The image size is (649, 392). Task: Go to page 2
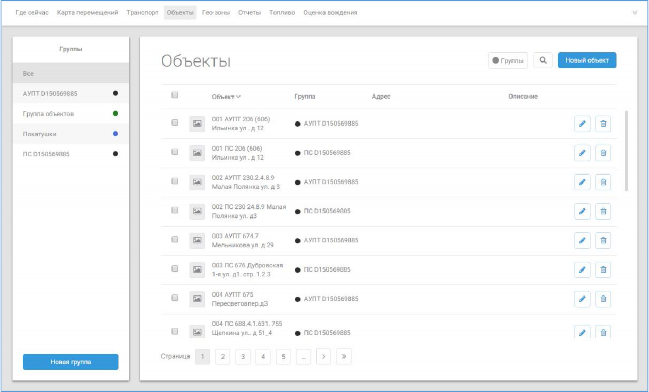tap(223, 356)
